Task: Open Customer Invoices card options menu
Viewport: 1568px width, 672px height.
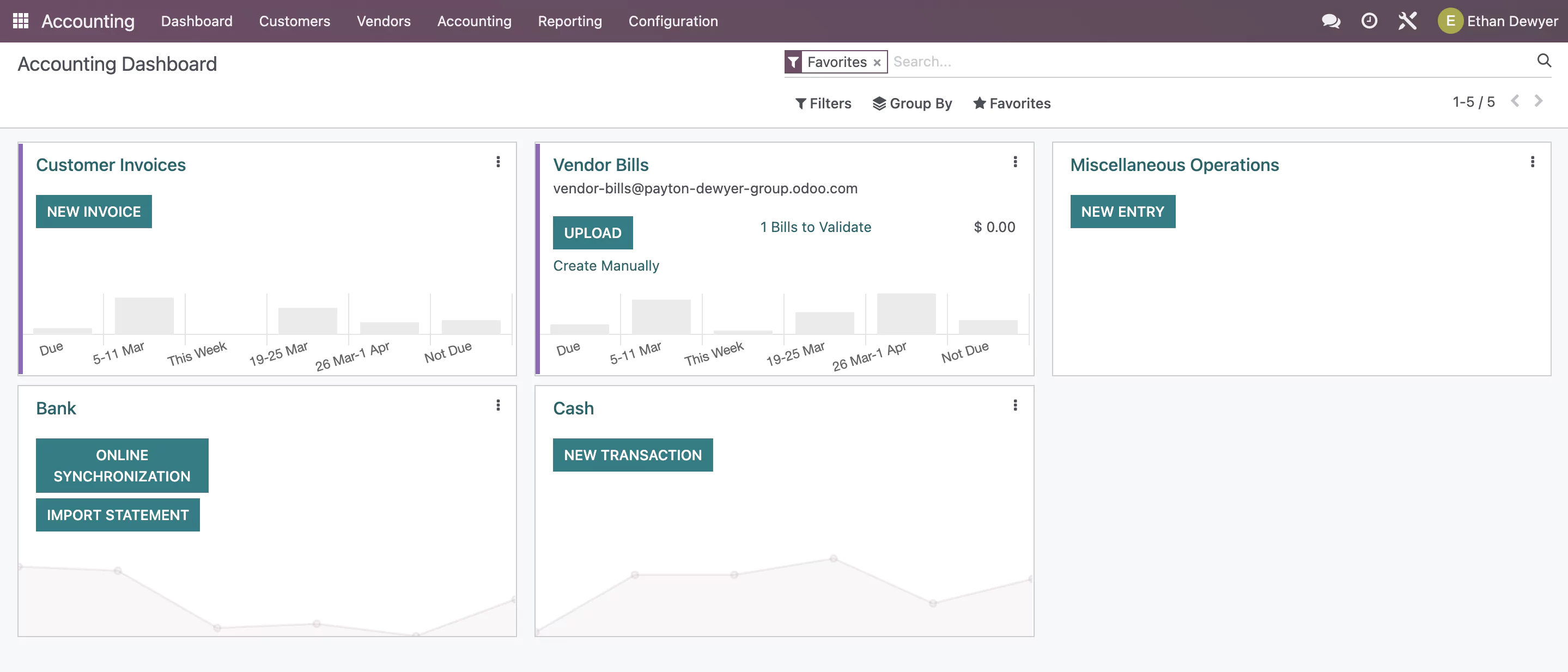Action: click(x=498, y=162)
